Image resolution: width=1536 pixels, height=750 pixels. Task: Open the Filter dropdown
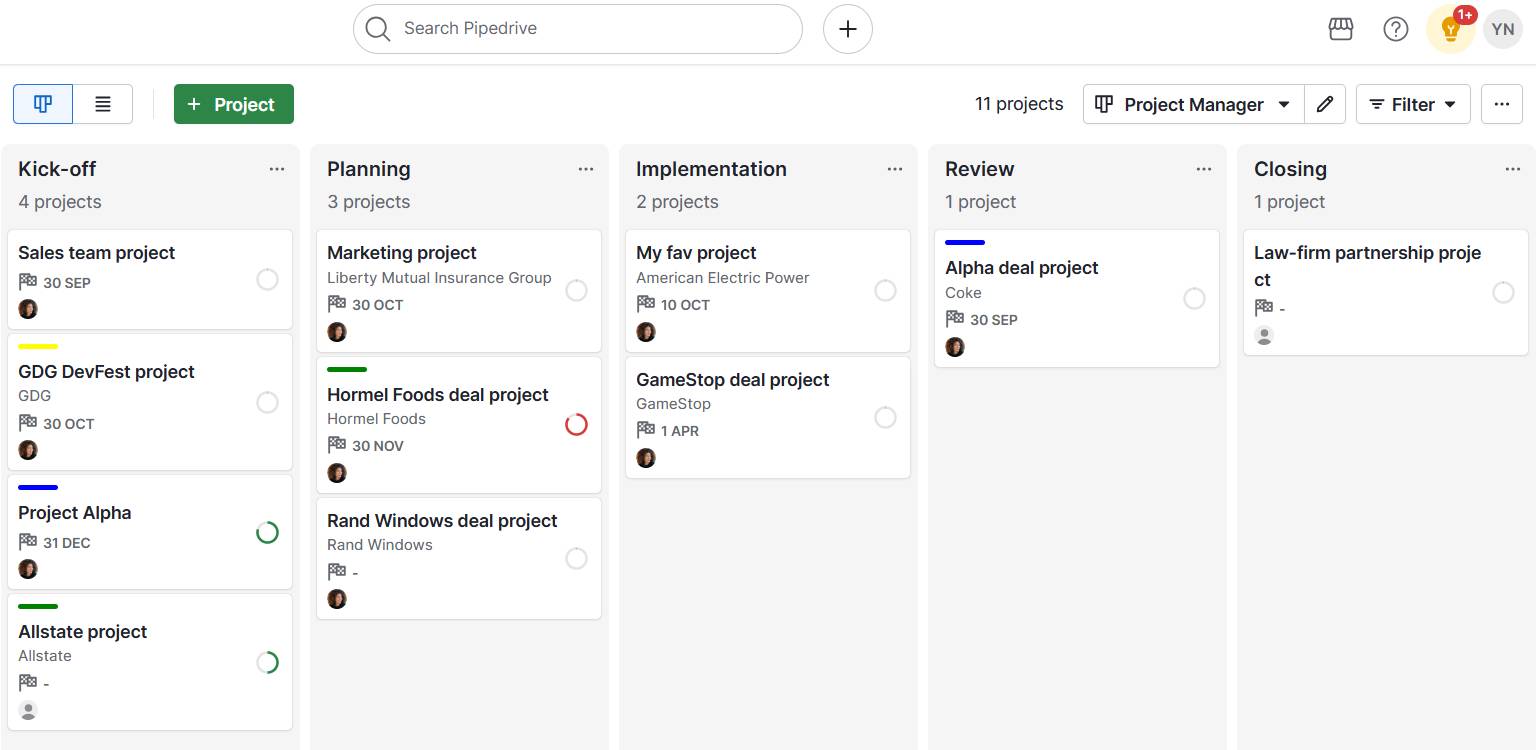[x=1412, y=104]
